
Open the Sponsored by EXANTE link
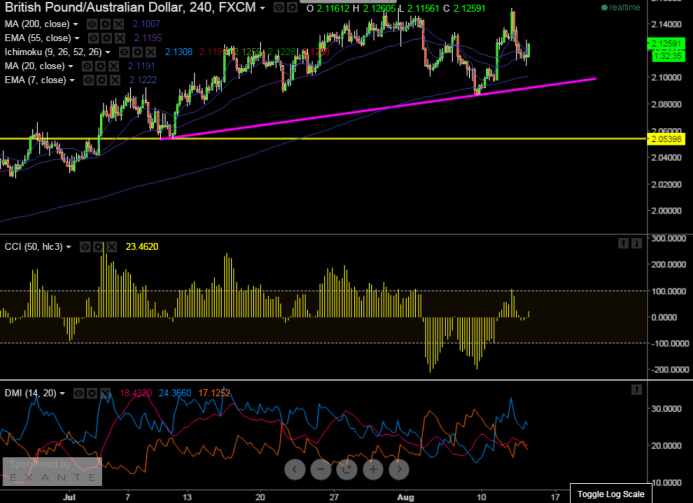point(52,471)
